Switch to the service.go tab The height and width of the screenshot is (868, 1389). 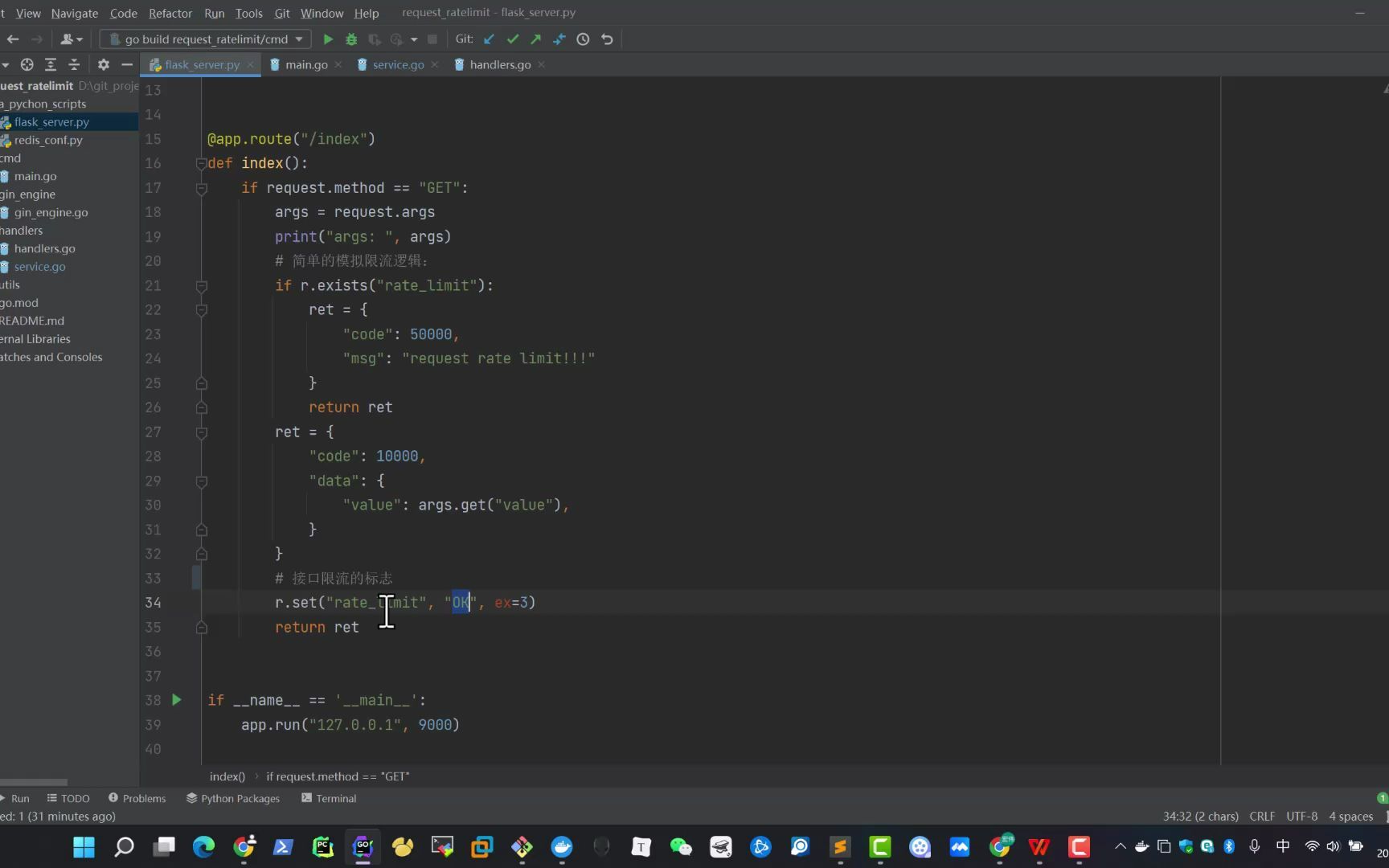(398, 64)
